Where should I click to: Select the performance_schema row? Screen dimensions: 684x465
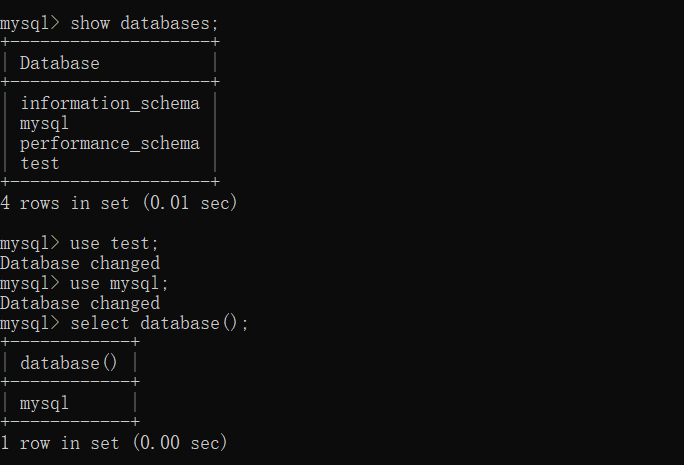point(110,143)
